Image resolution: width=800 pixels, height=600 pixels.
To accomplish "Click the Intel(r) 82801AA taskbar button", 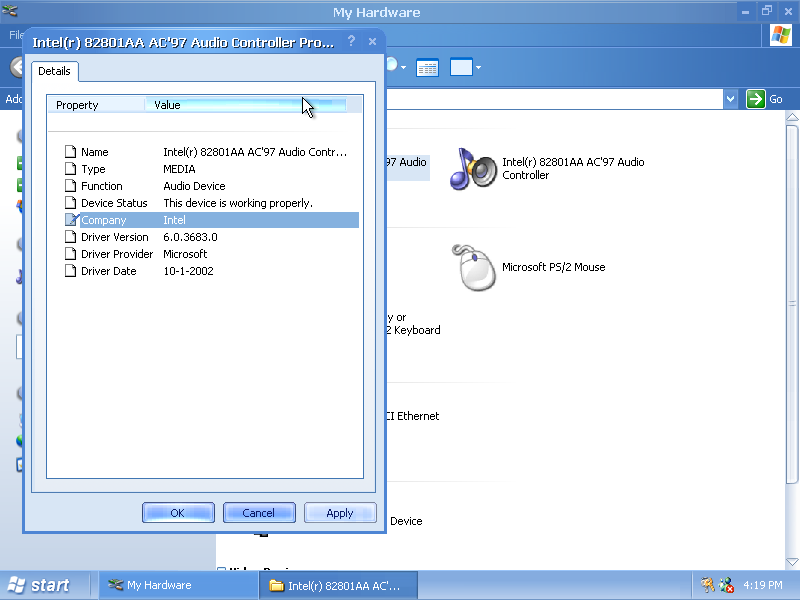I will 339,585.
